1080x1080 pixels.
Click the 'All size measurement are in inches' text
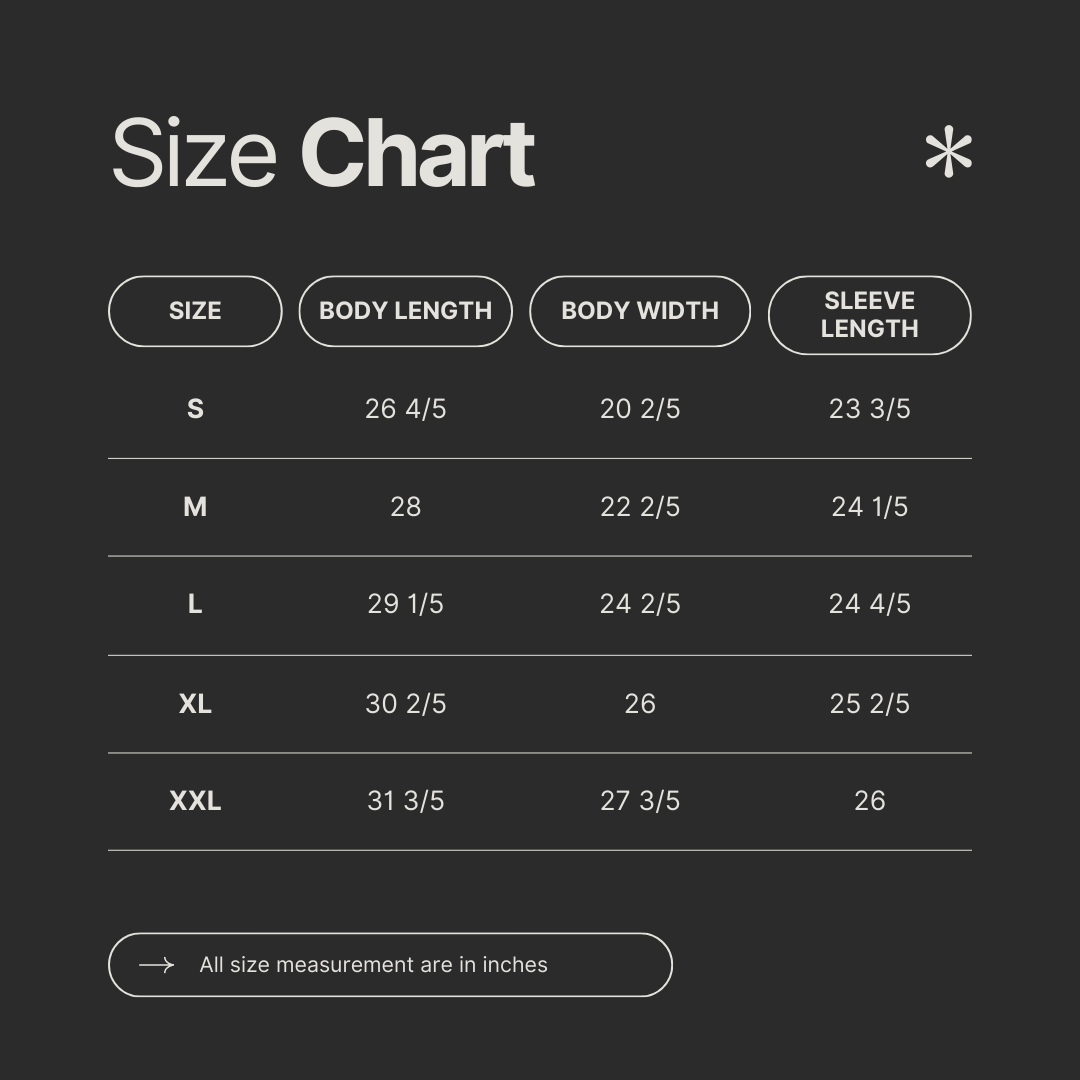coord(373,965)
